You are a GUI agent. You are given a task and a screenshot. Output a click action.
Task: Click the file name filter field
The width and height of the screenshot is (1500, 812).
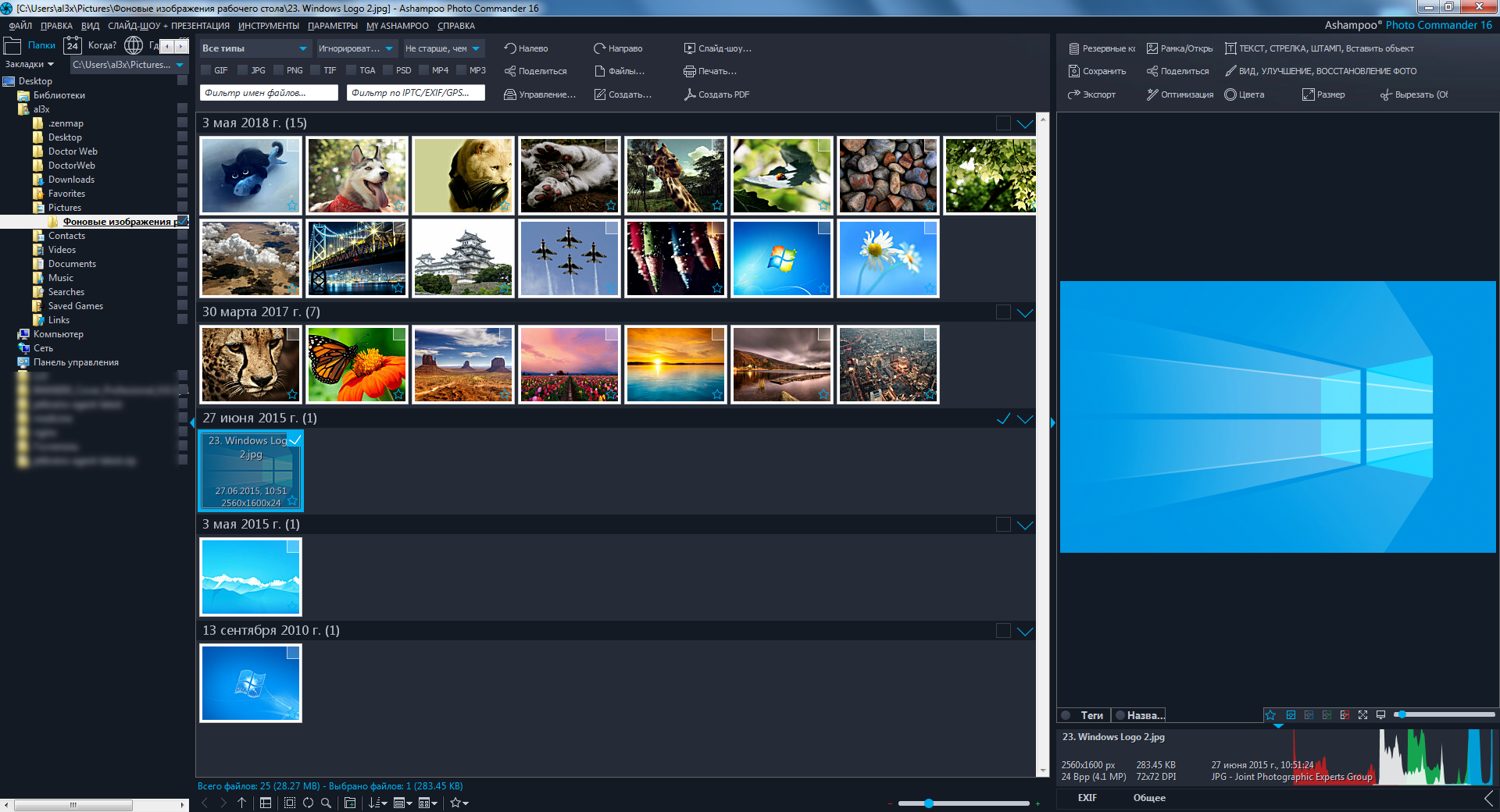tap(269, 93)
